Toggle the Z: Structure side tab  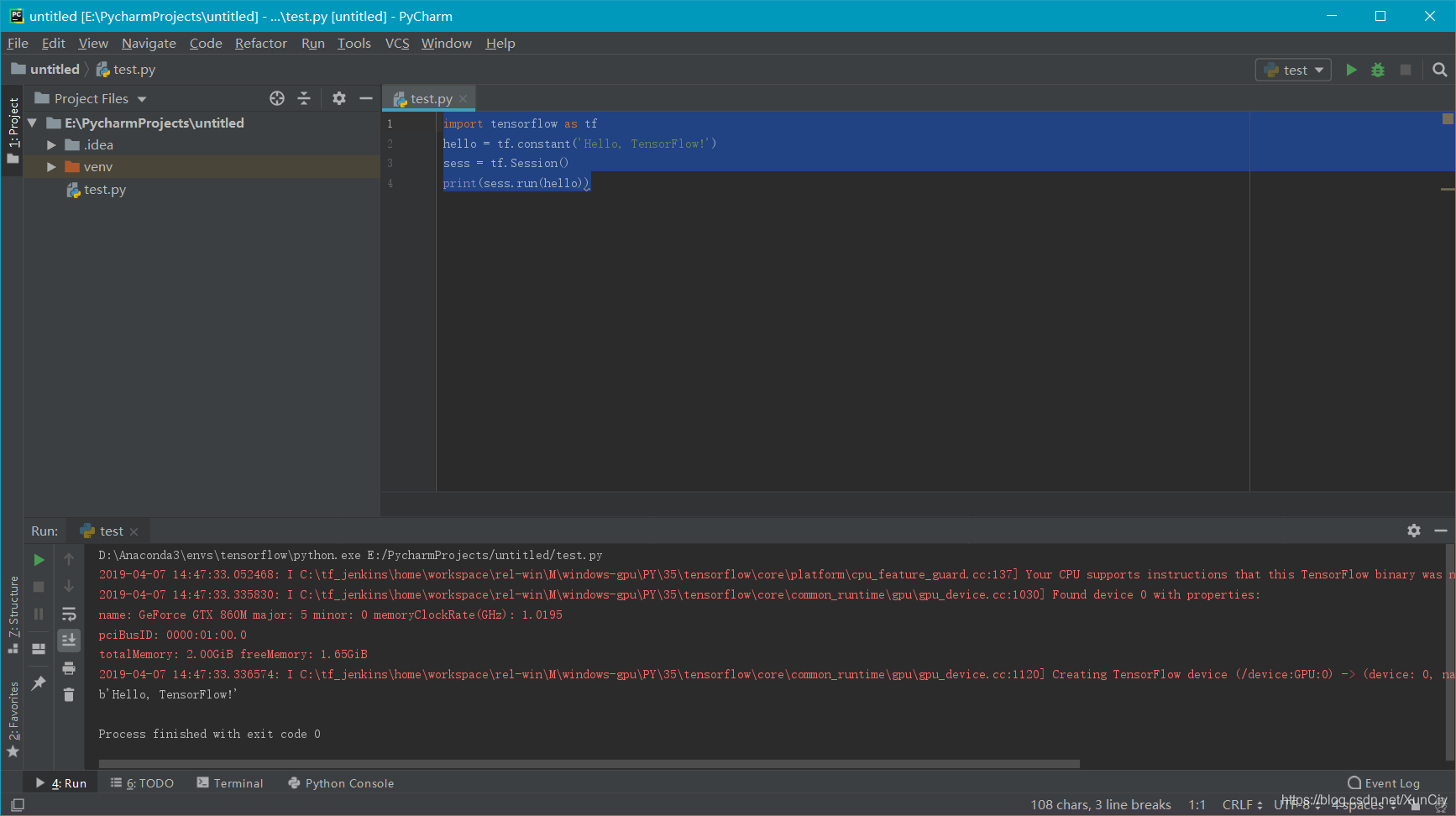pyautogui.click(x=13, y=615)
